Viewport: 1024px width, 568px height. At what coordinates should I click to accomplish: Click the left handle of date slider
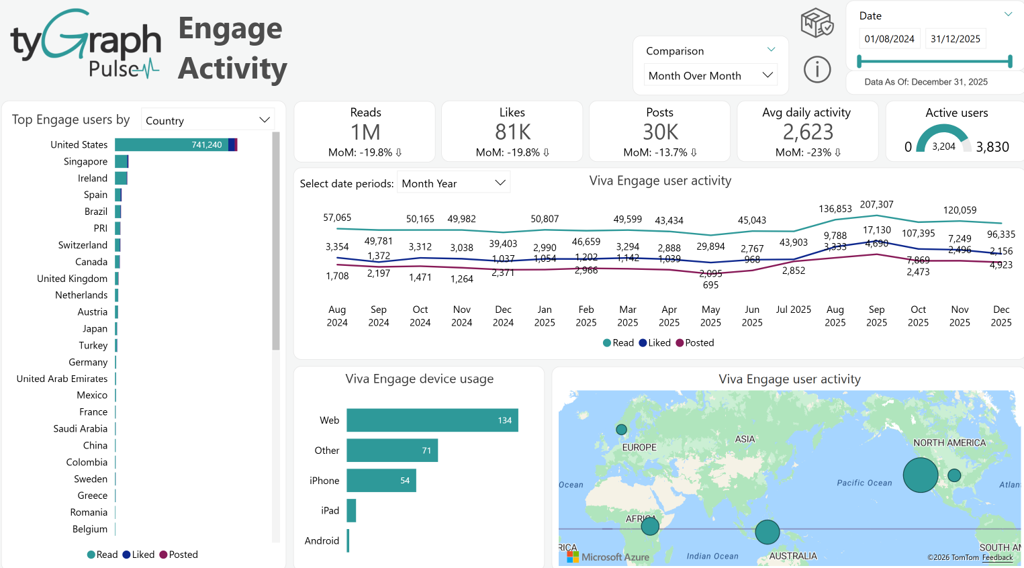859,61
